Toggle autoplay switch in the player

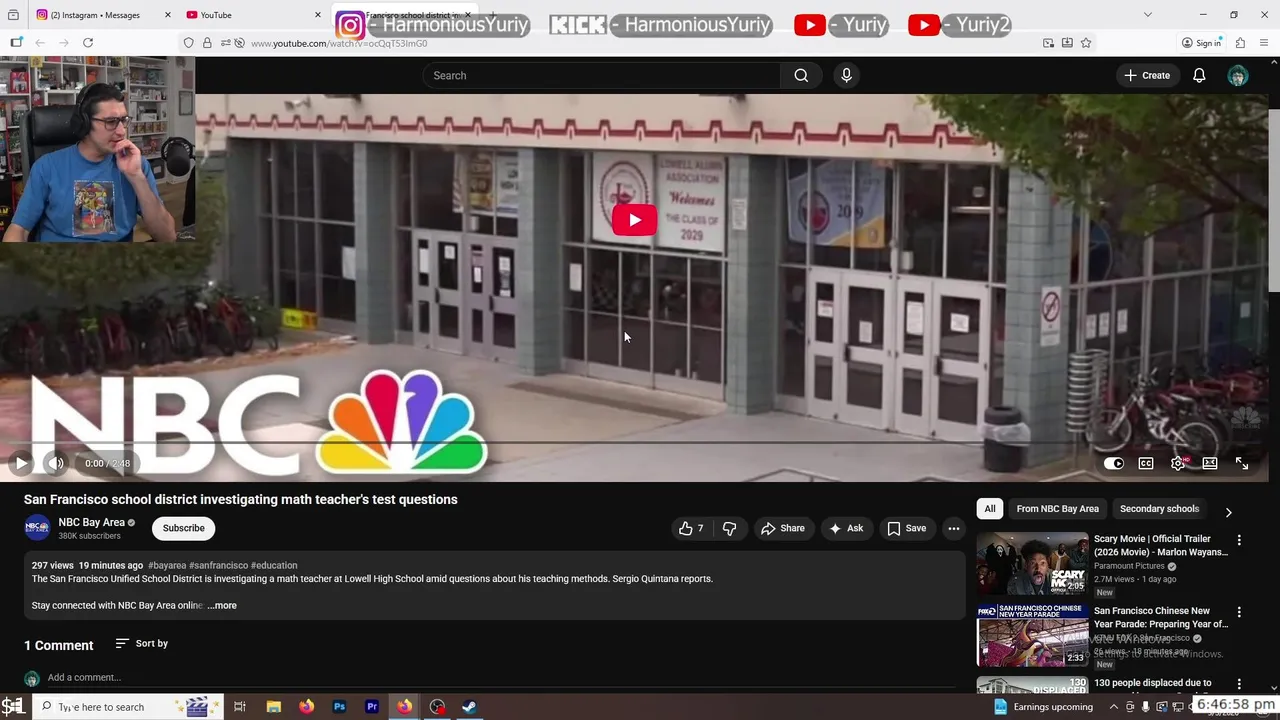point(1113,463)
